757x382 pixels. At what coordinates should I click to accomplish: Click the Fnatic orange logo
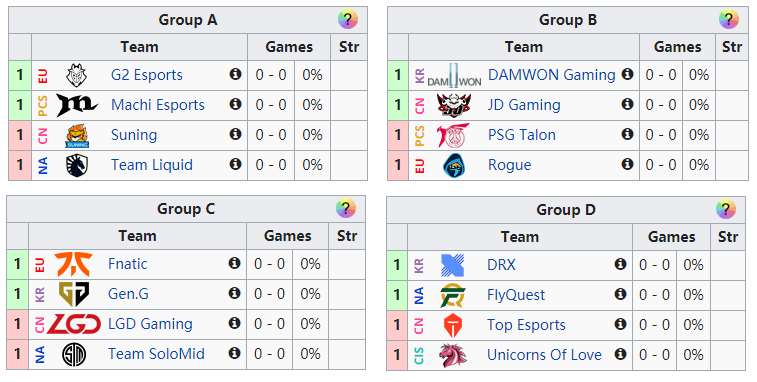coord(73,264)
